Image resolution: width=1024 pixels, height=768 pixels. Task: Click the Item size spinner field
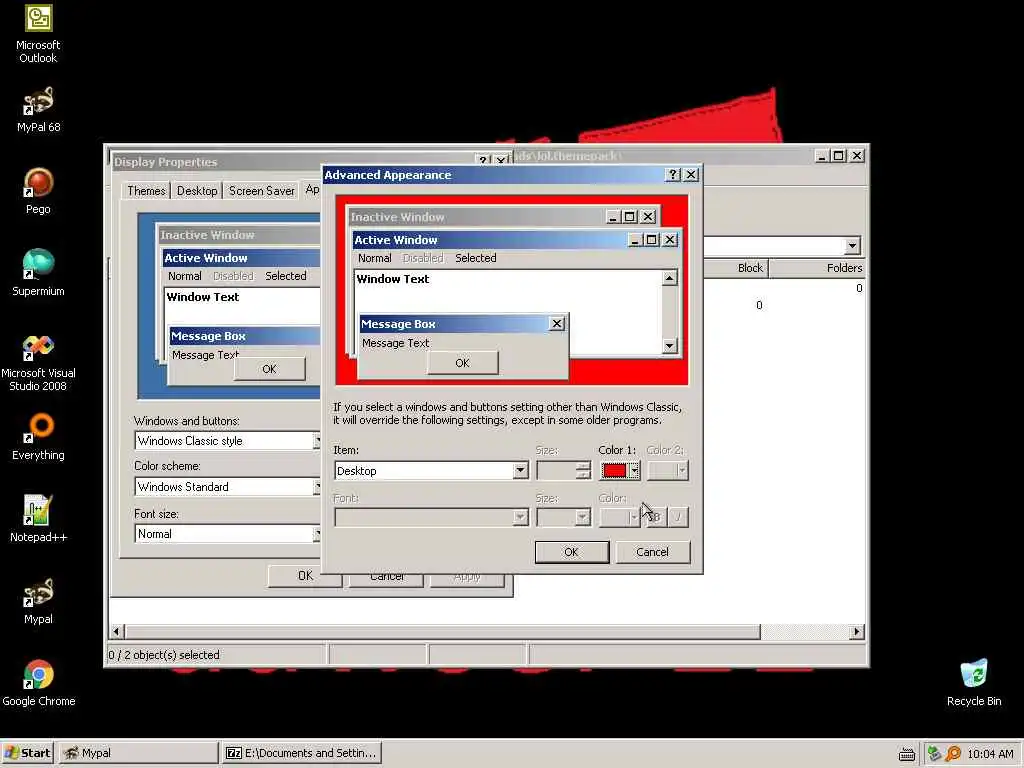click(564, 470)
